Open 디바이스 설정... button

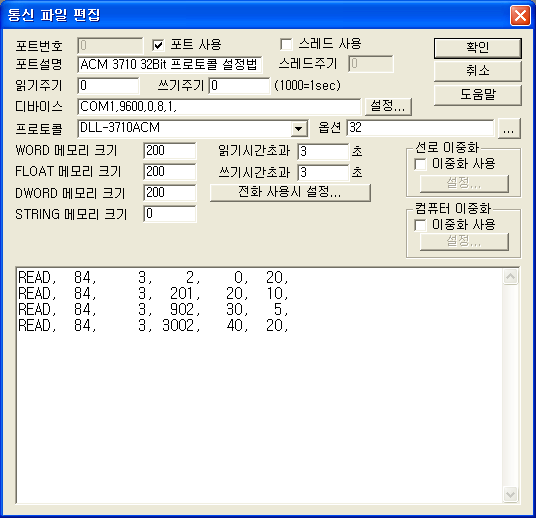[388, 106]
